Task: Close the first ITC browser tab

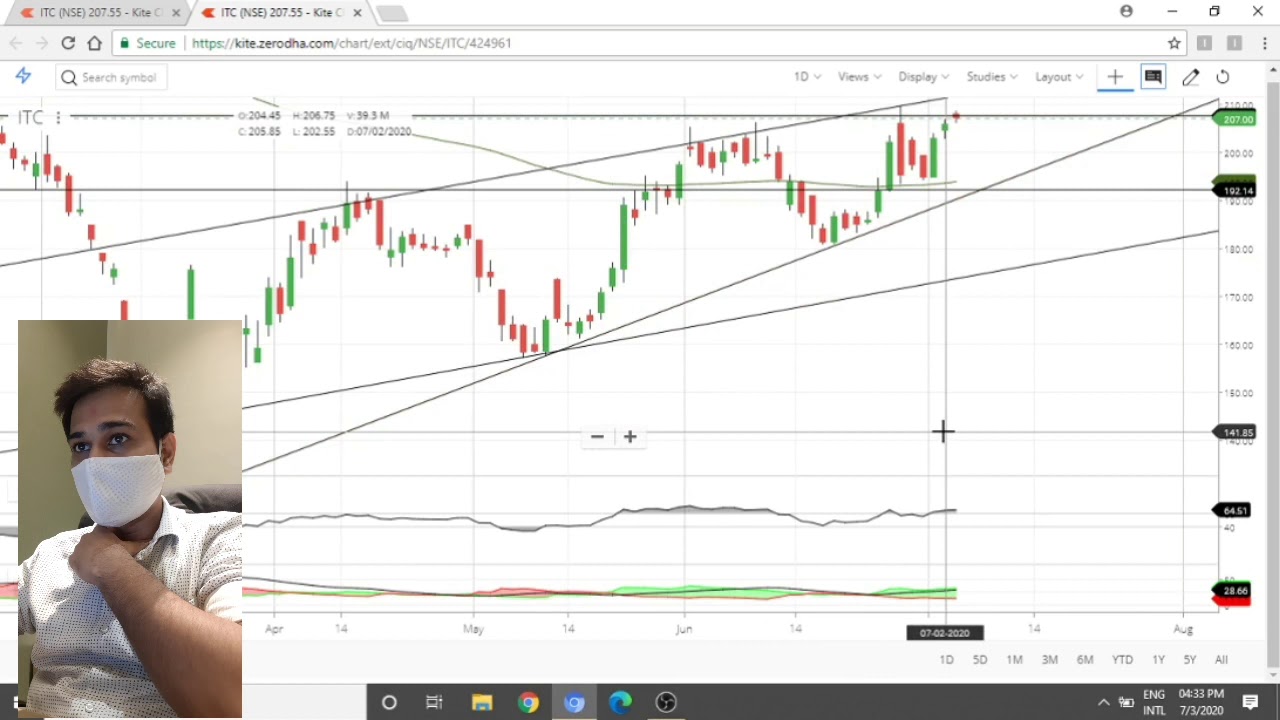Action: [175, 13]
